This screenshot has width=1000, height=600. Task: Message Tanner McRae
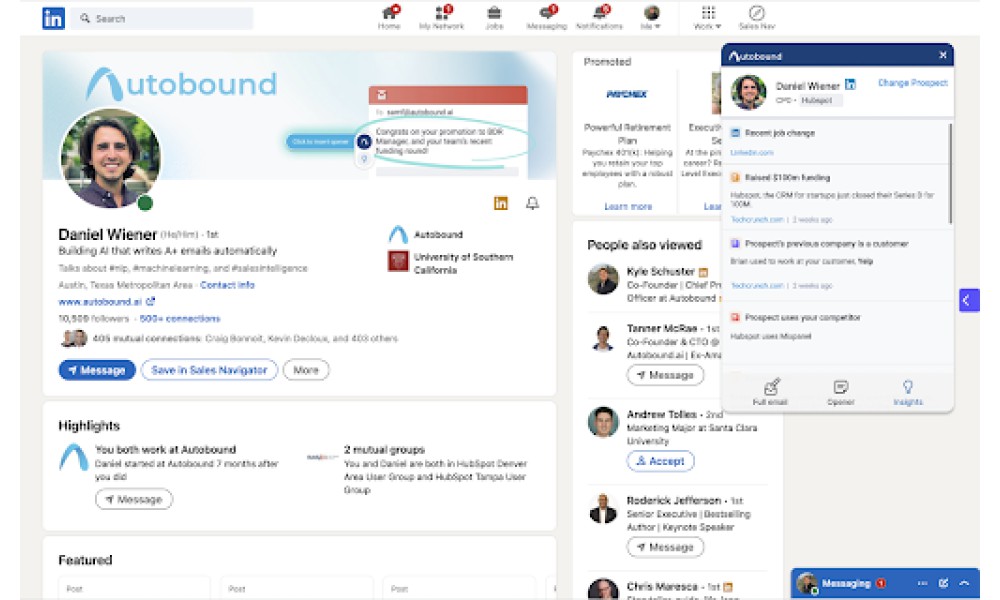click(x=665, y=375)
